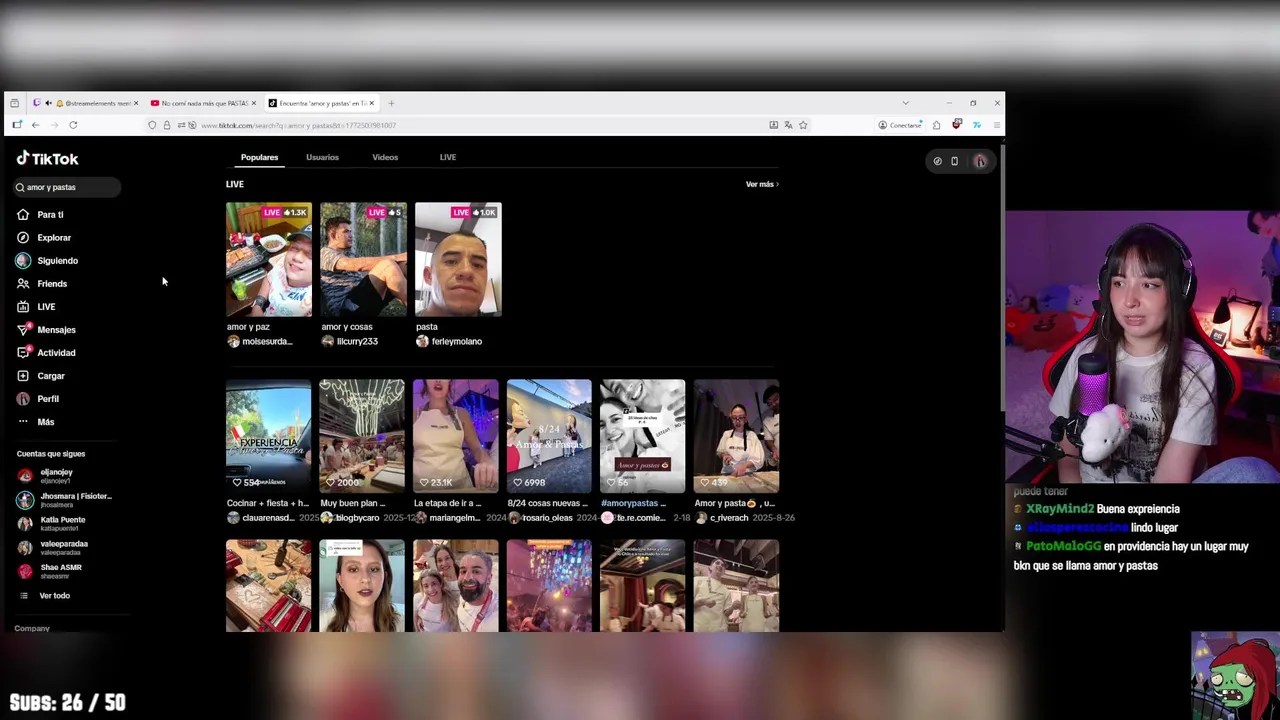Viewport: 1280px width, 720px height.
Task: Open Perfil page
Action: point(38,399)
